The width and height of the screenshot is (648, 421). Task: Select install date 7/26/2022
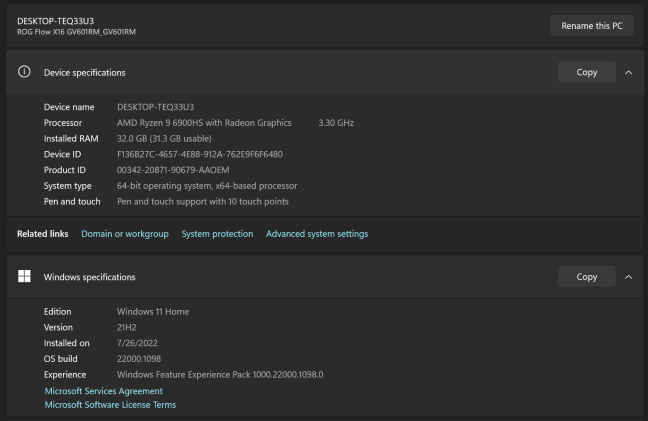(x=137, y=343)
